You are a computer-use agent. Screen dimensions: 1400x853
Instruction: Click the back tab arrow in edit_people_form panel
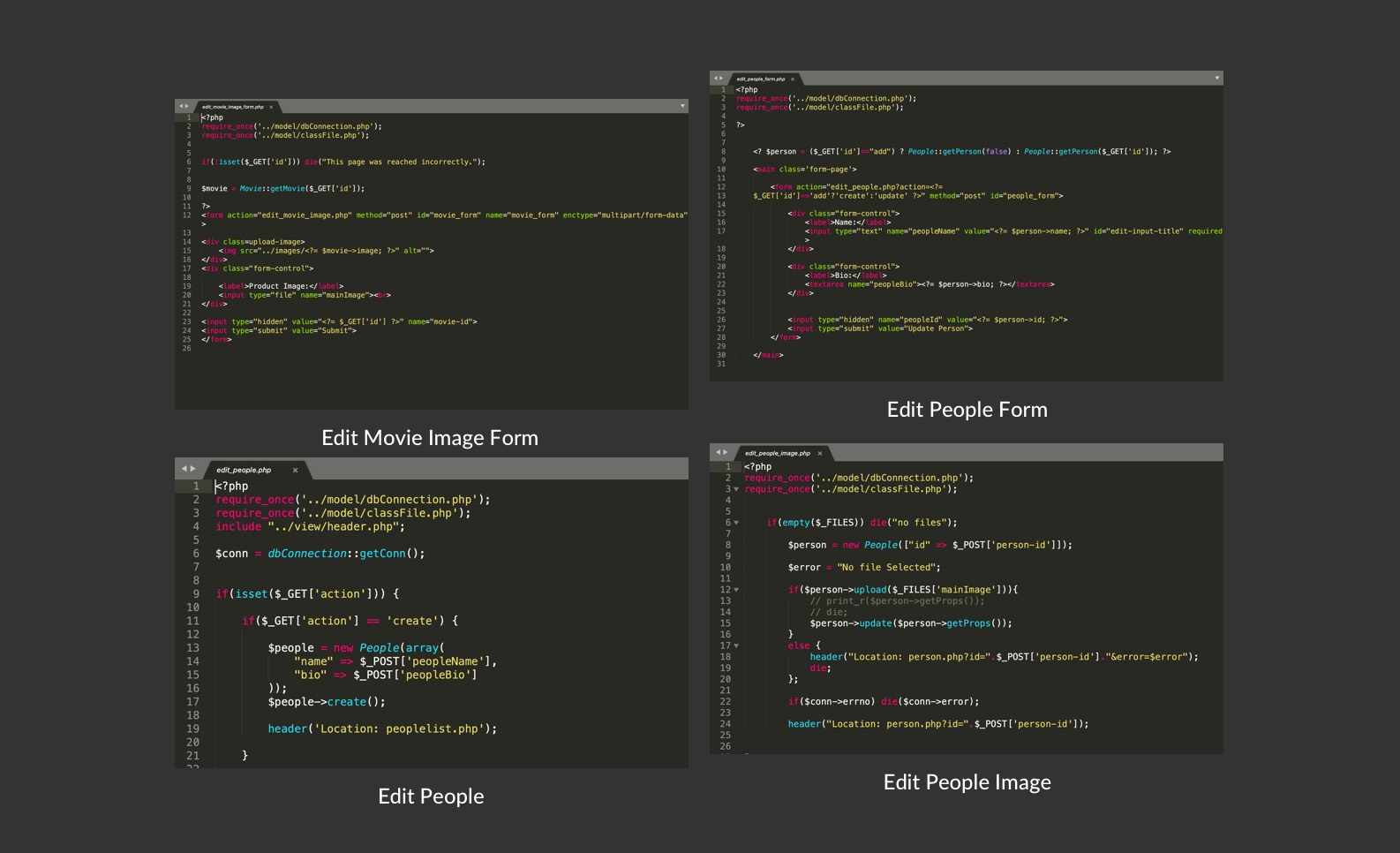tap(716, 79)
